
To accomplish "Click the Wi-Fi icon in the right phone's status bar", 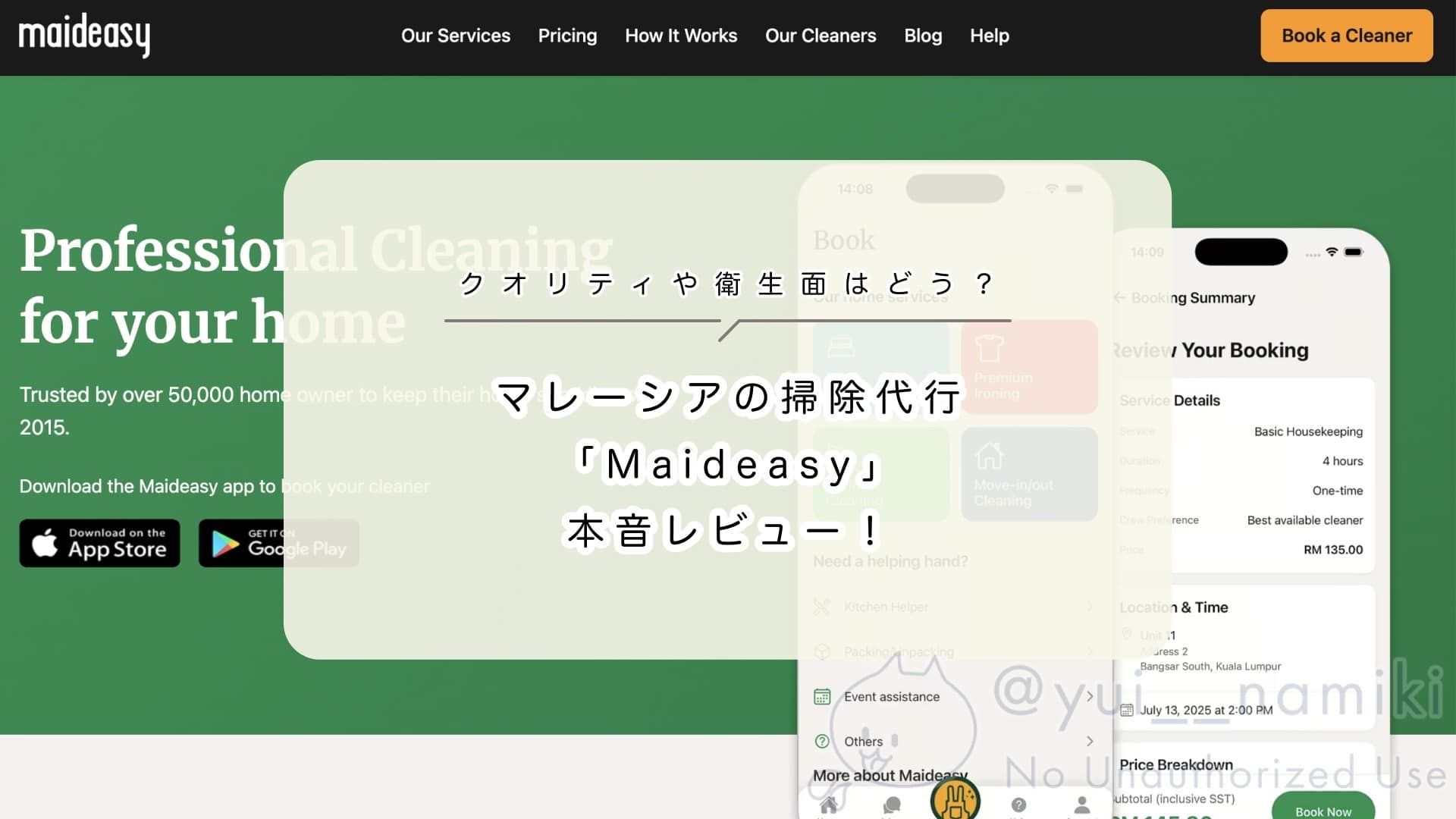I will (x=1332, y=252).
